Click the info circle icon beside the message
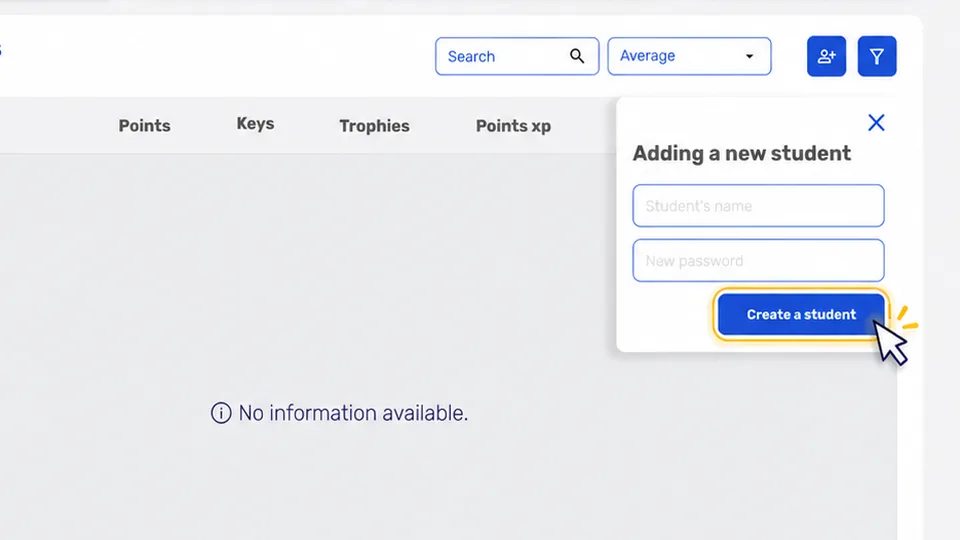The image size is (960, 540). tap(221, 413)
